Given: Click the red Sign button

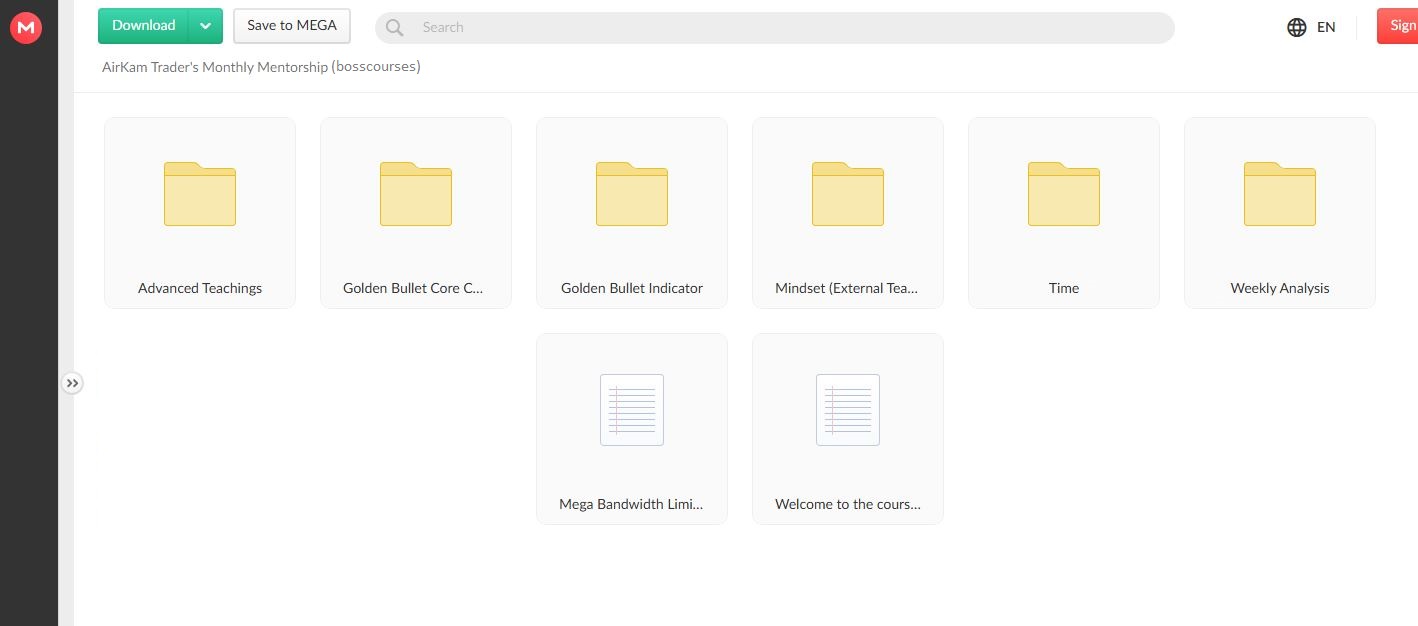Looking at the screenshot, I should click(x=1400, y=26).
